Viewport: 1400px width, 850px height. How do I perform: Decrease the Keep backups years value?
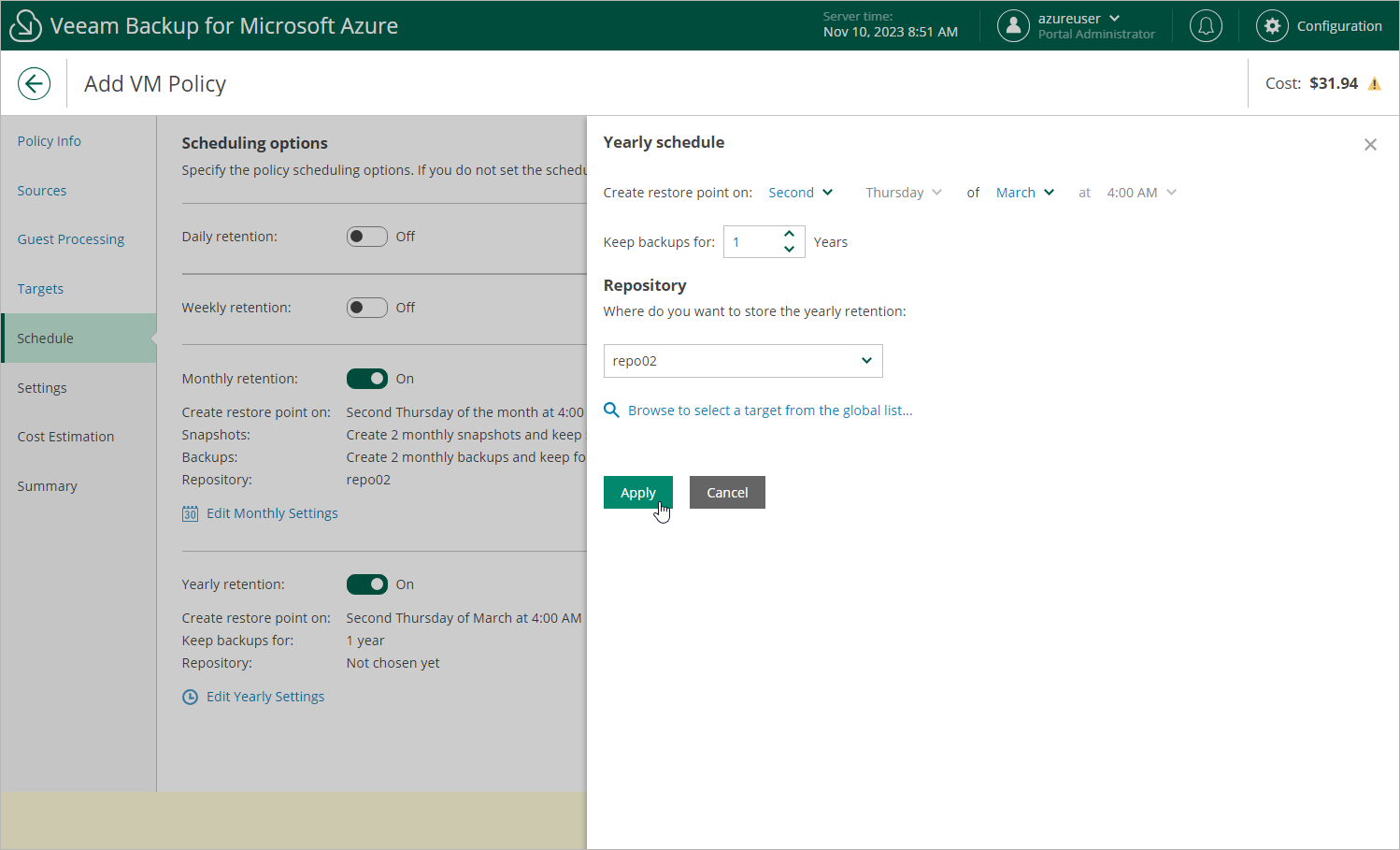(x=790, y=250)
